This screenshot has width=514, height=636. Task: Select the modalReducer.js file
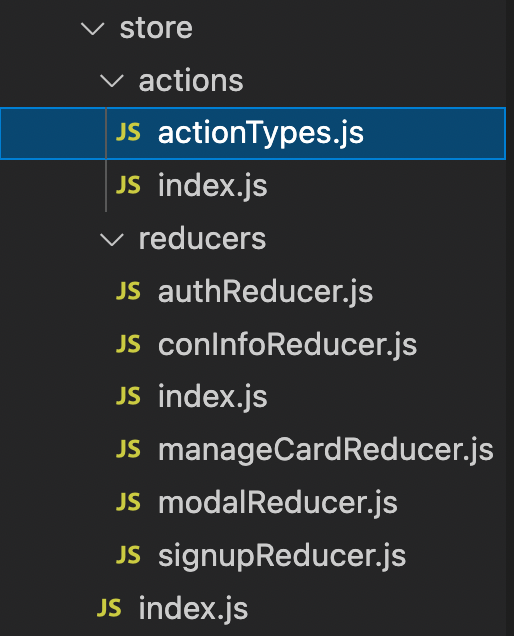tap(277, 503)
